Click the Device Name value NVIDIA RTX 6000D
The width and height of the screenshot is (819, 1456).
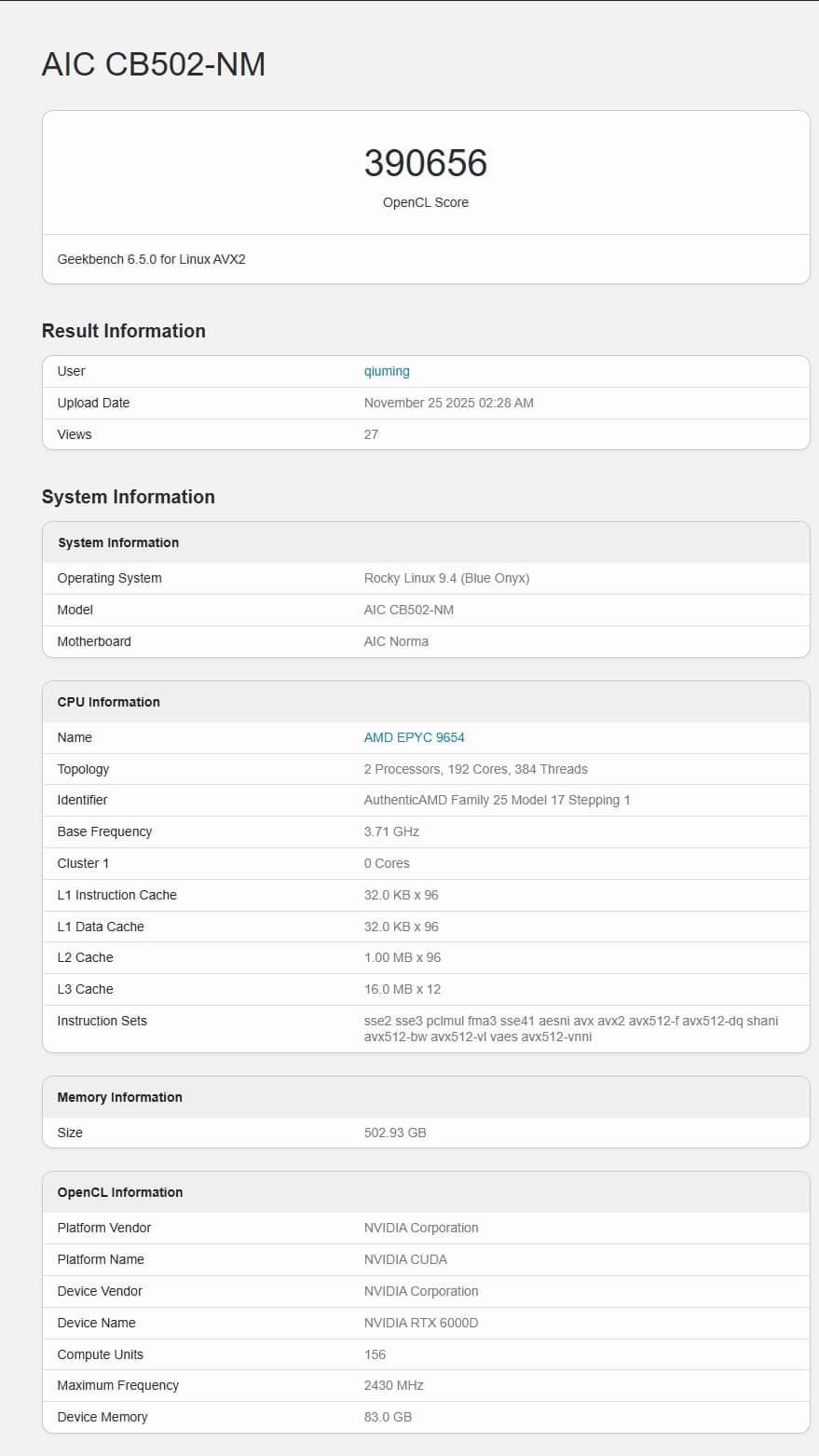(421, 1323)
